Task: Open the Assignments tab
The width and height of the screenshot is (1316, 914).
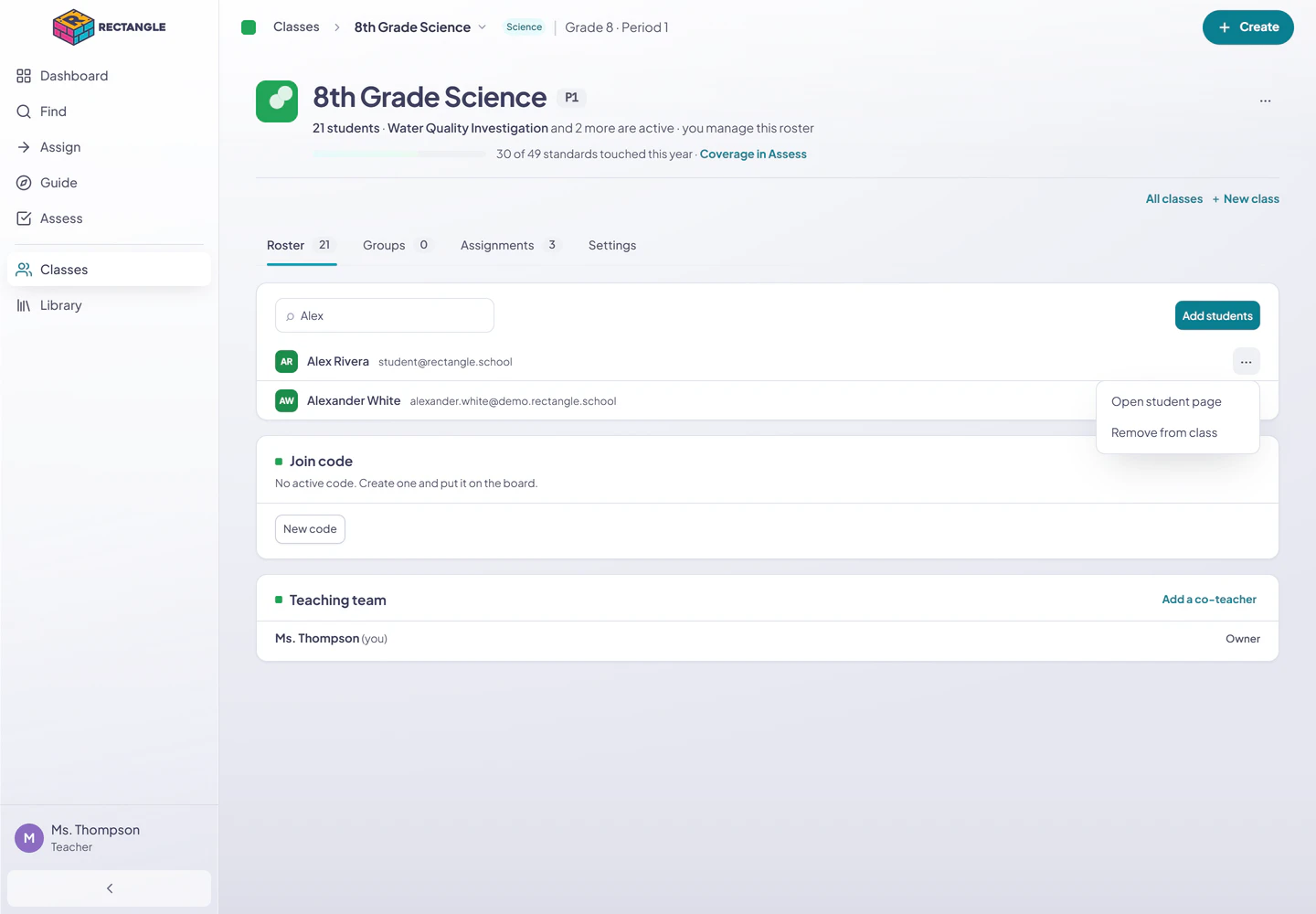Action: [511, 246]
